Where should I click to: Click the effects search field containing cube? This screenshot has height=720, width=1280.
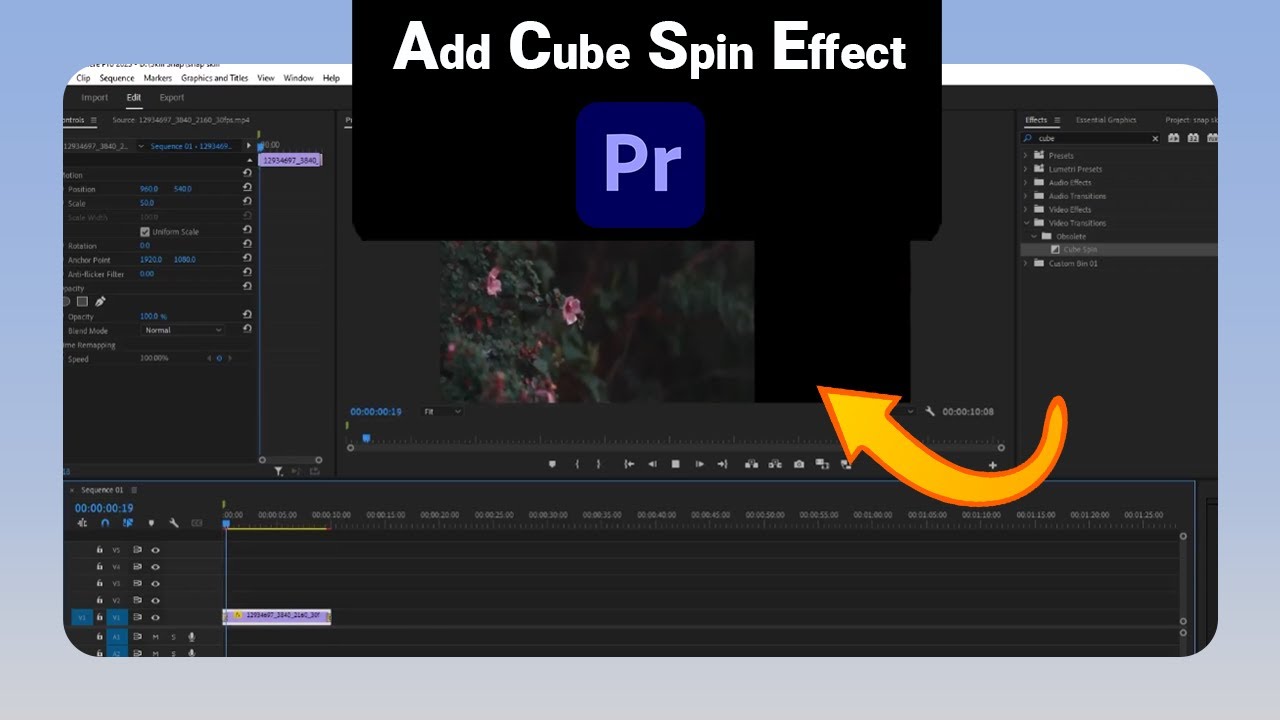click(1091, 139)
